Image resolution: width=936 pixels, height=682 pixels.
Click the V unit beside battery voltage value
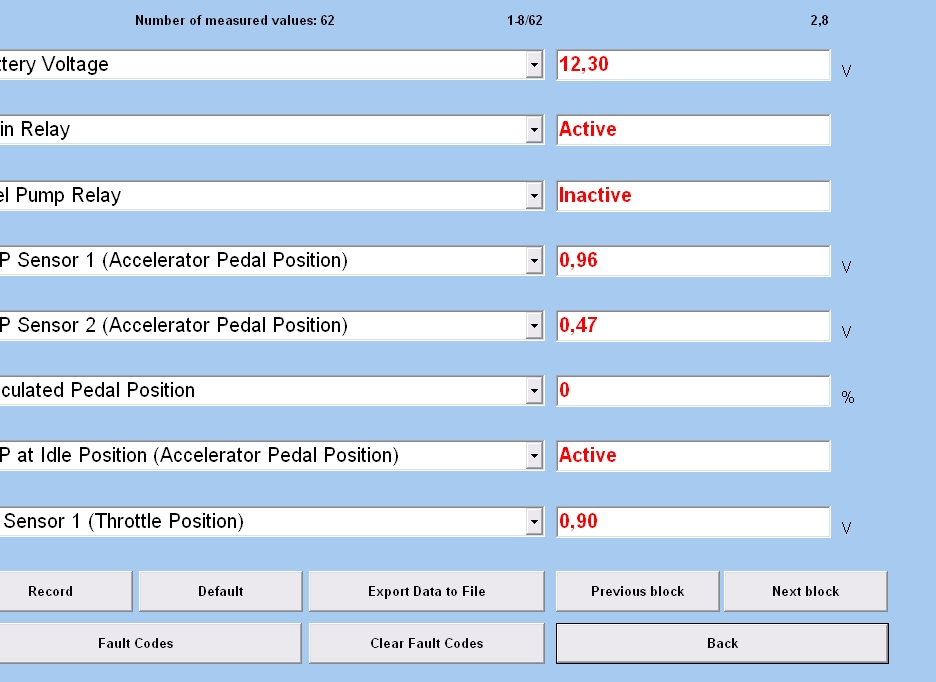(846, 71)
